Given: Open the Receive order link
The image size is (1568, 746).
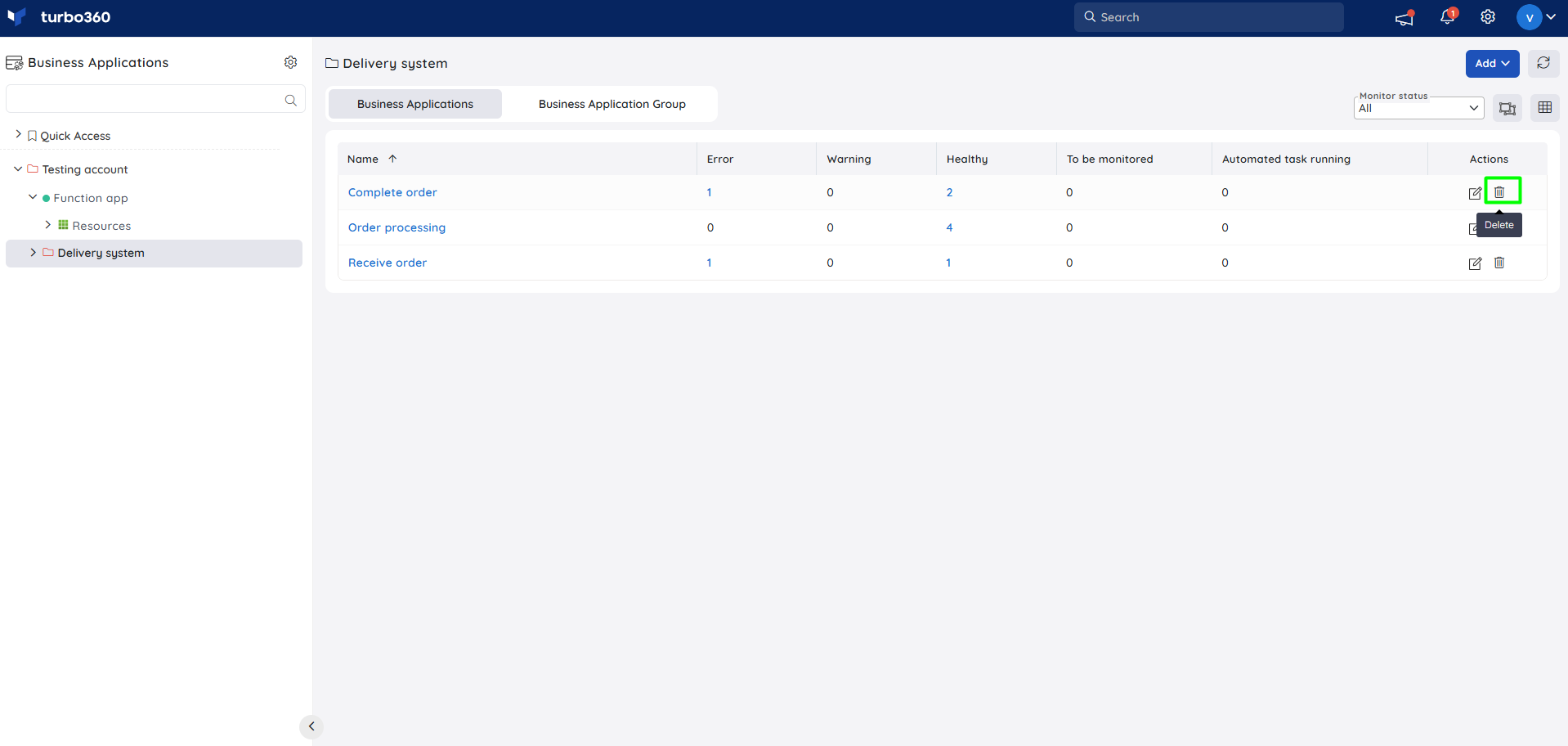Looking at the screenshot, I should (388, 263).
